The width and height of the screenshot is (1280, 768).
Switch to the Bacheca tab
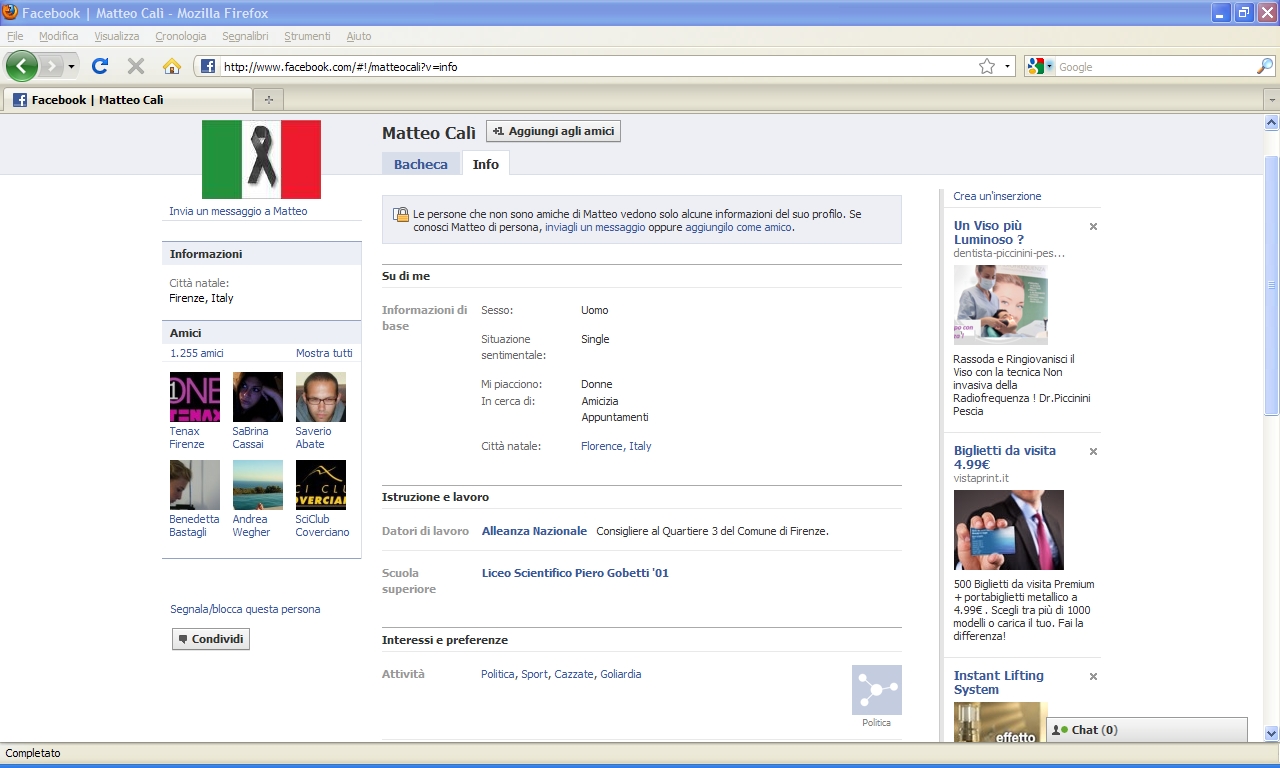[x=421, y=164]
